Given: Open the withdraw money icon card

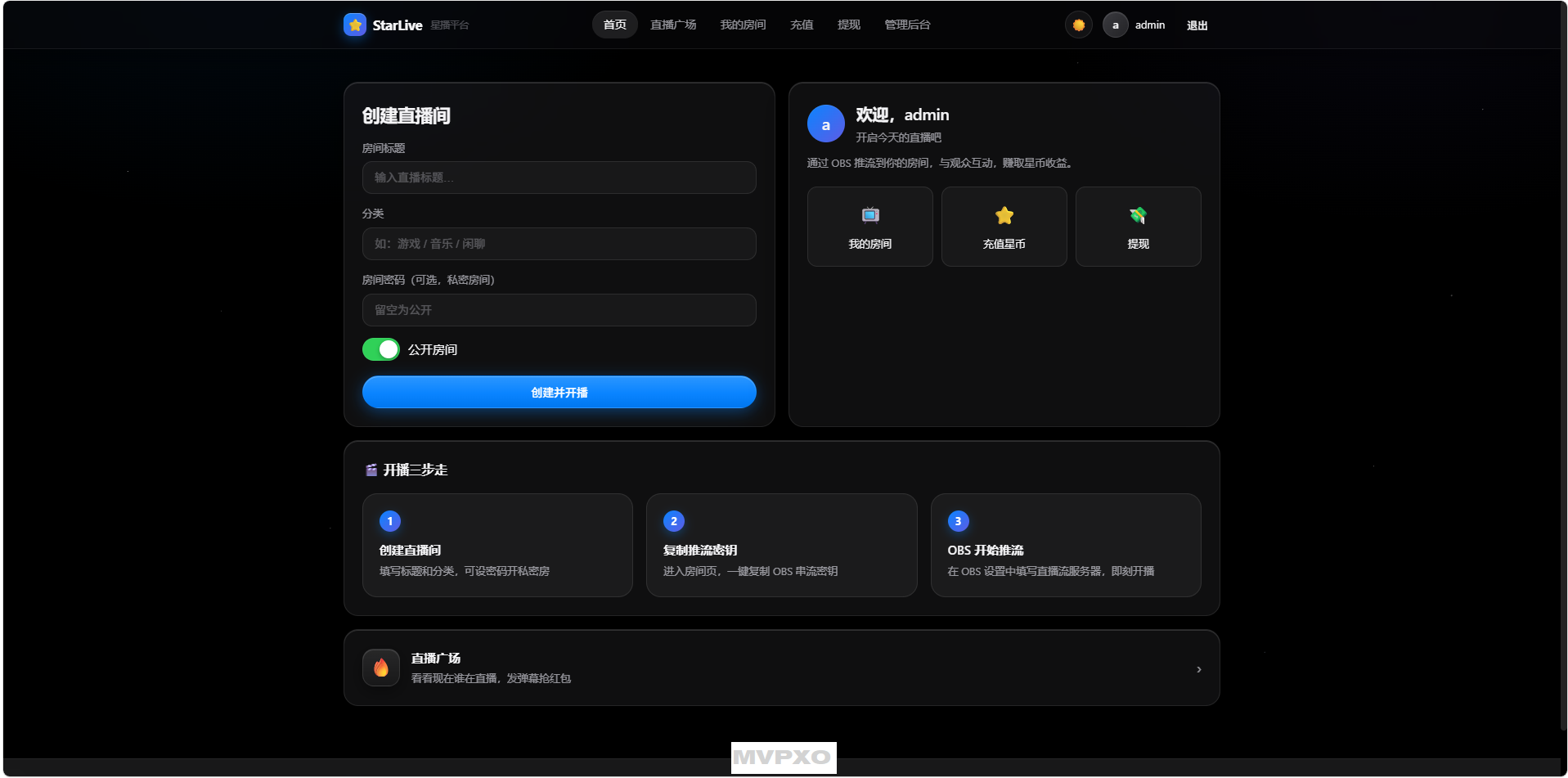Looking at the screenshot, I should [1139, 227].
